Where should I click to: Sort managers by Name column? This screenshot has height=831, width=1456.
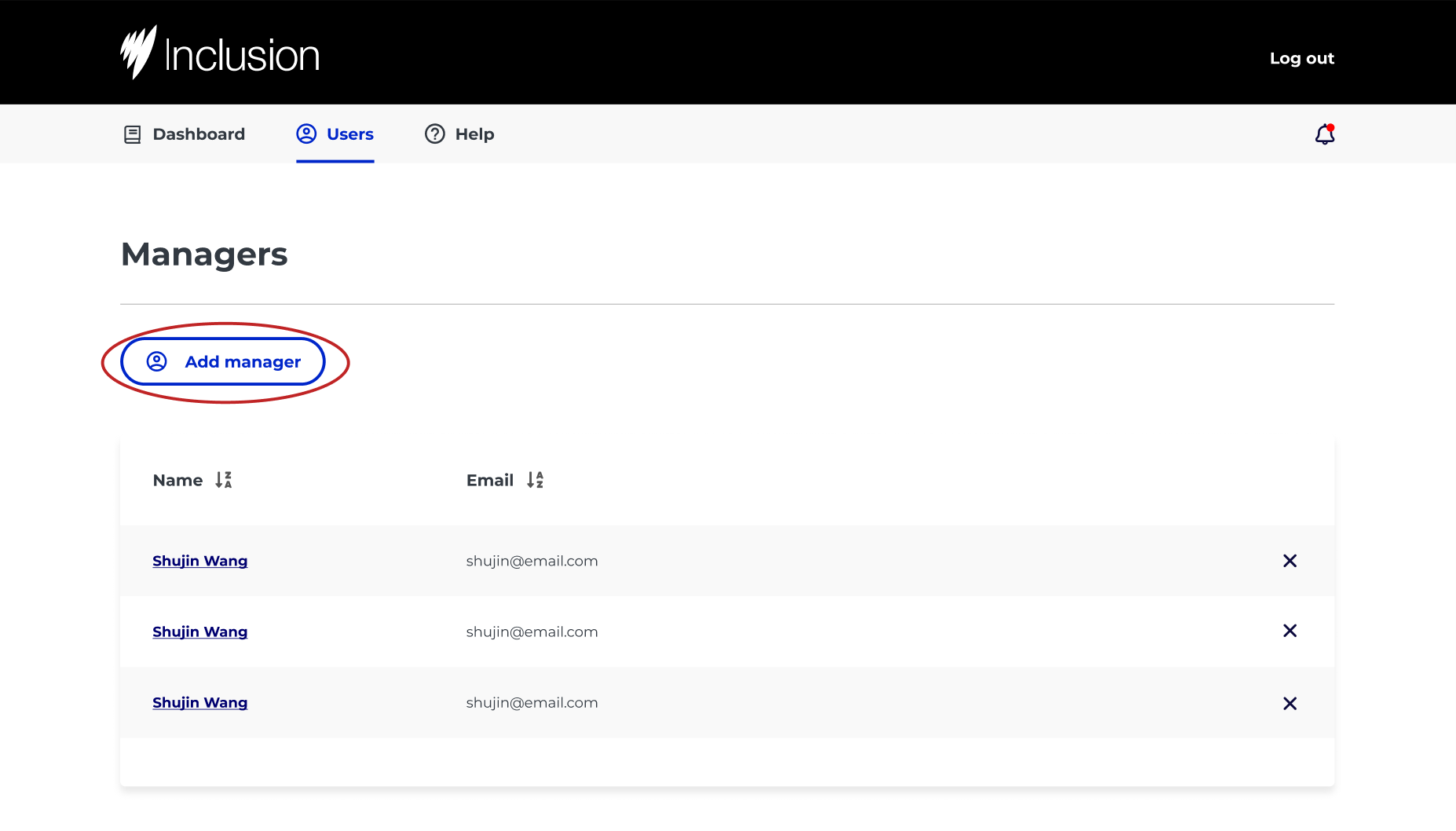(224, 480)
